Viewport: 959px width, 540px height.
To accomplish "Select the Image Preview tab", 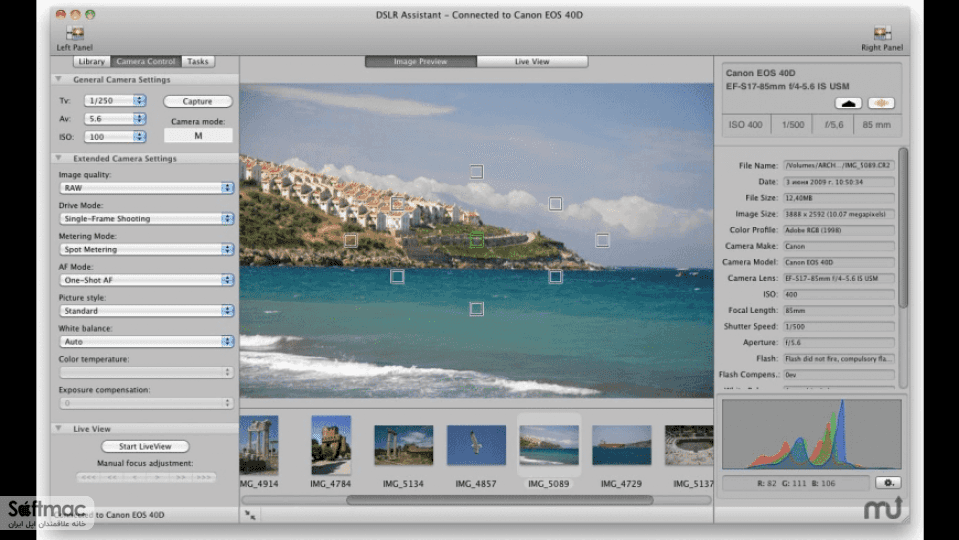I will 420,61.
